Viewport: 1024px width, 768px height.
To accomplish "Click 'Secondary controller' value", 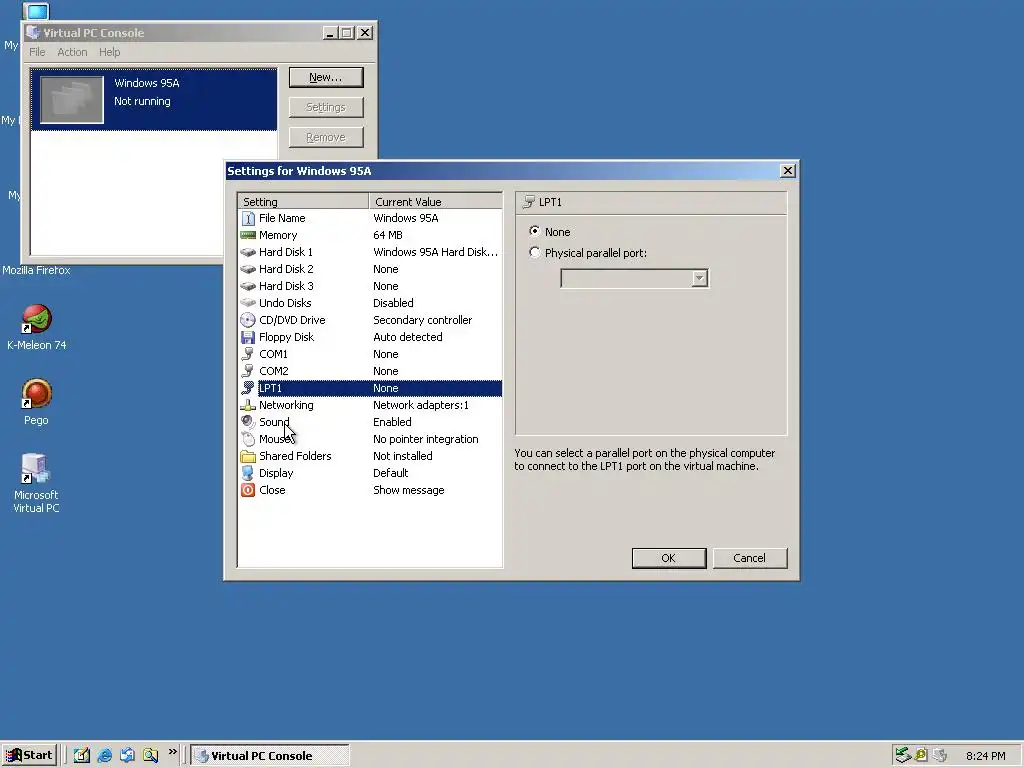I will (423, 320).
